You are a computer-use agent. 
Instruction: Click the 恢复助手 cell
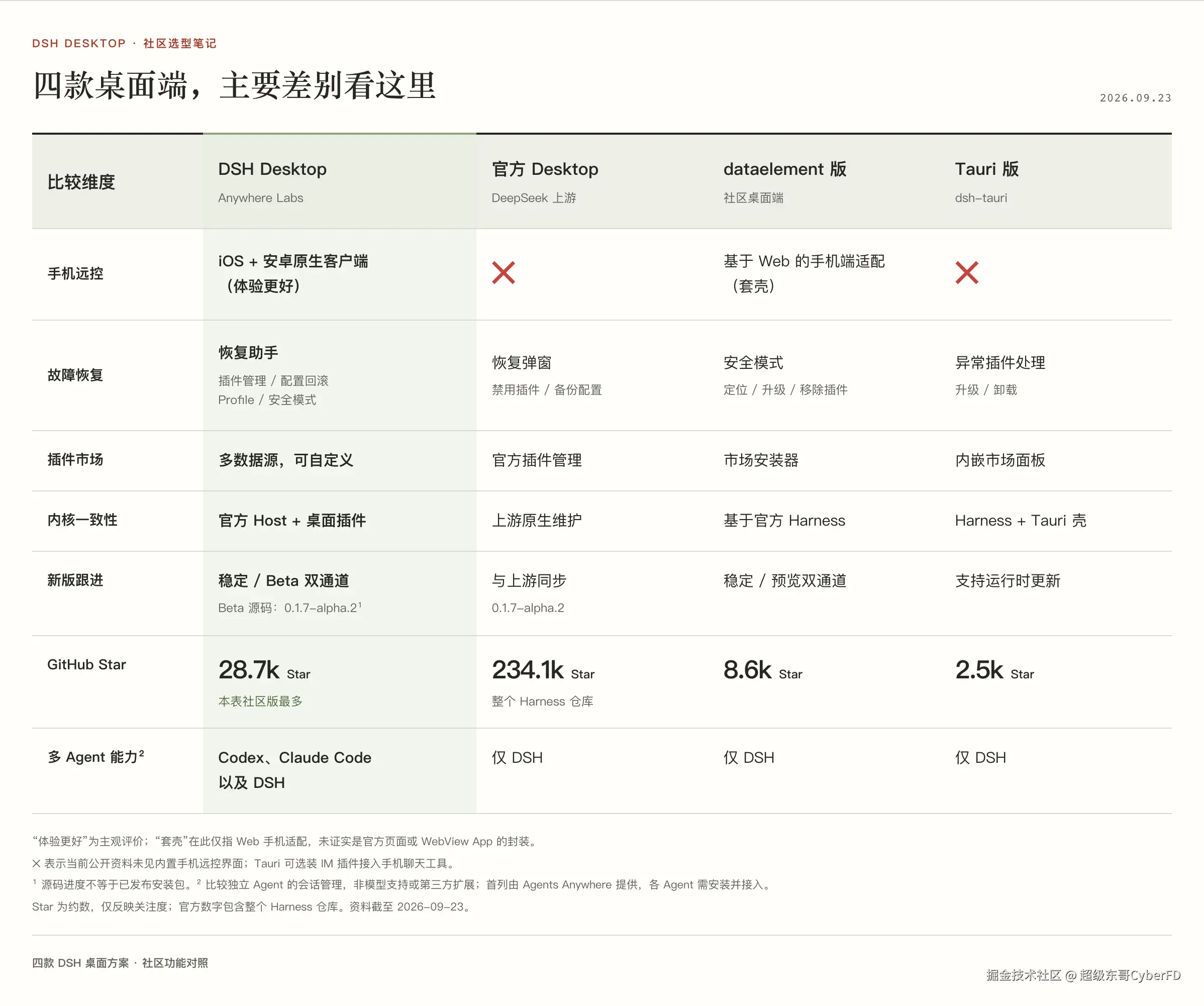[248, 353]
